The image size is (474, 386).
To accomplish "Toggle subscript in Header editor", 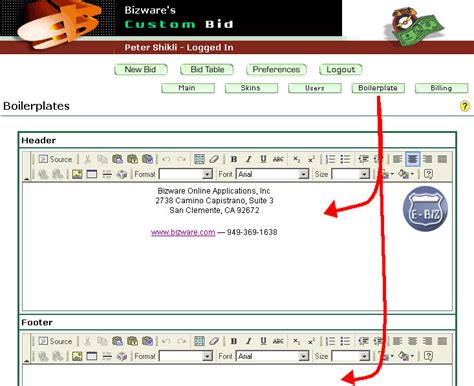I will click(296, 159).
